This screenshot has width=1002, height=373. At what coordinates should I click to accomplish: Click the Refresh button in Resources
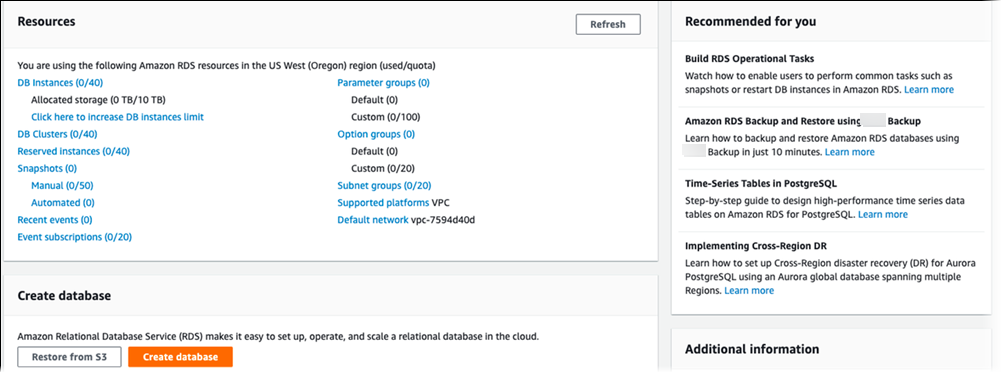click(608, 24)
